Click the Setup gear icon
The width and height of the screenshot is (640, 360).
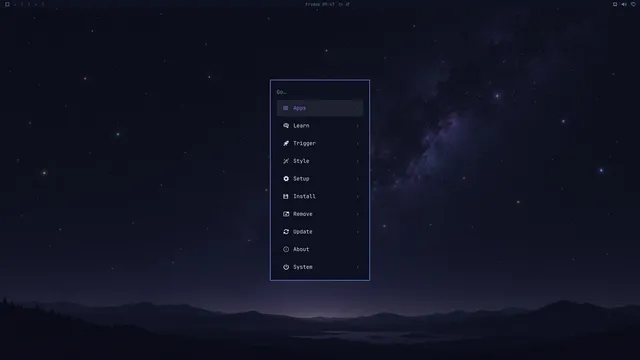(x=286, y=179)
